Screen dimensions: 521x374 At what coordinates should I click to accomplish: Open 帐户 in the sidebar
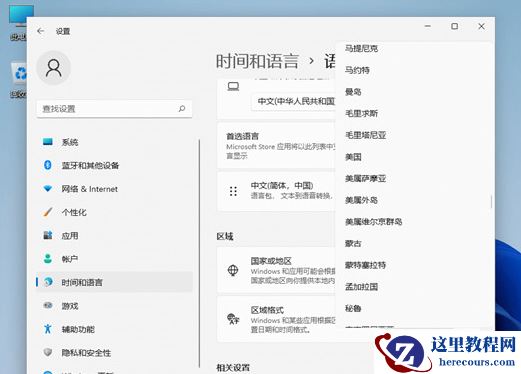(x=114, y=259)
